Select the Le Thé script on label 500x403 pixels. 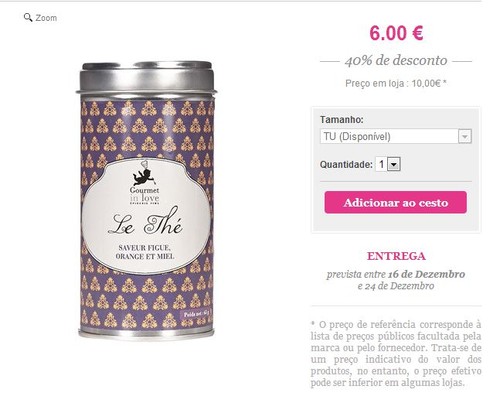[145, 220]
